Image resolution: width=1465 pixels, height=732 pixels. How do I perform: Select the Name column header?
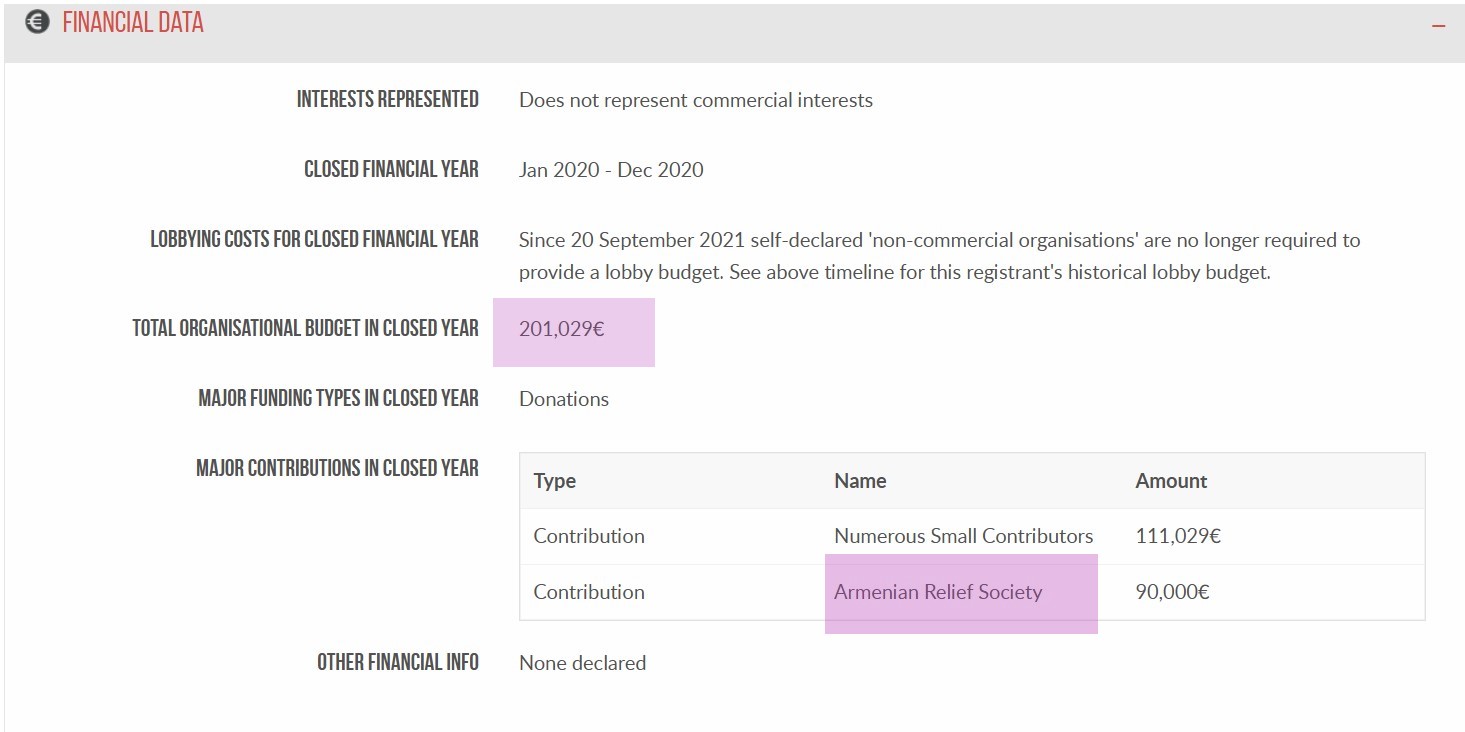(860, 481)
